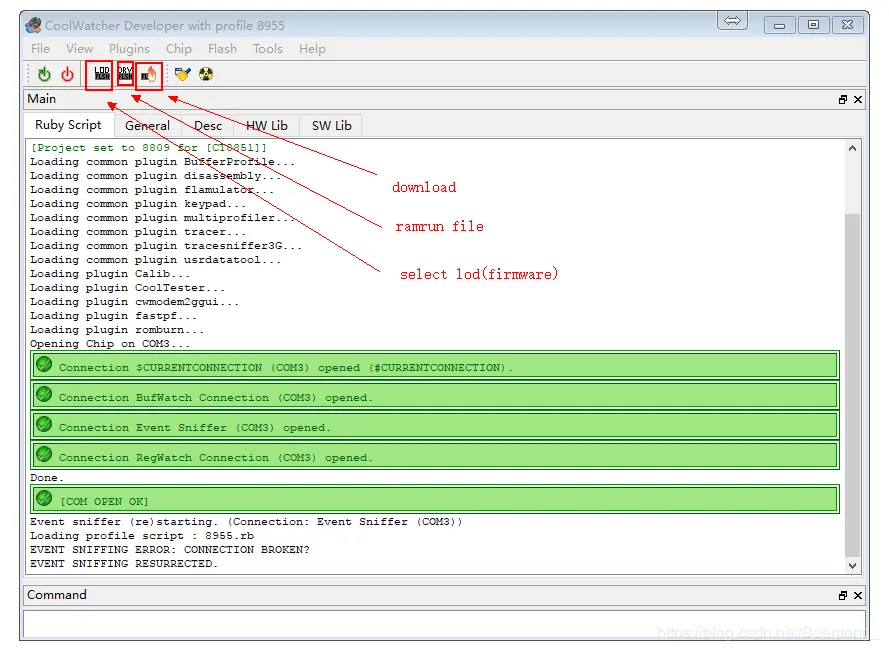Image resolution: width=889 pixels, height=651 pixels.
Task: Click the flame download icon
Action: coord(149,74)
